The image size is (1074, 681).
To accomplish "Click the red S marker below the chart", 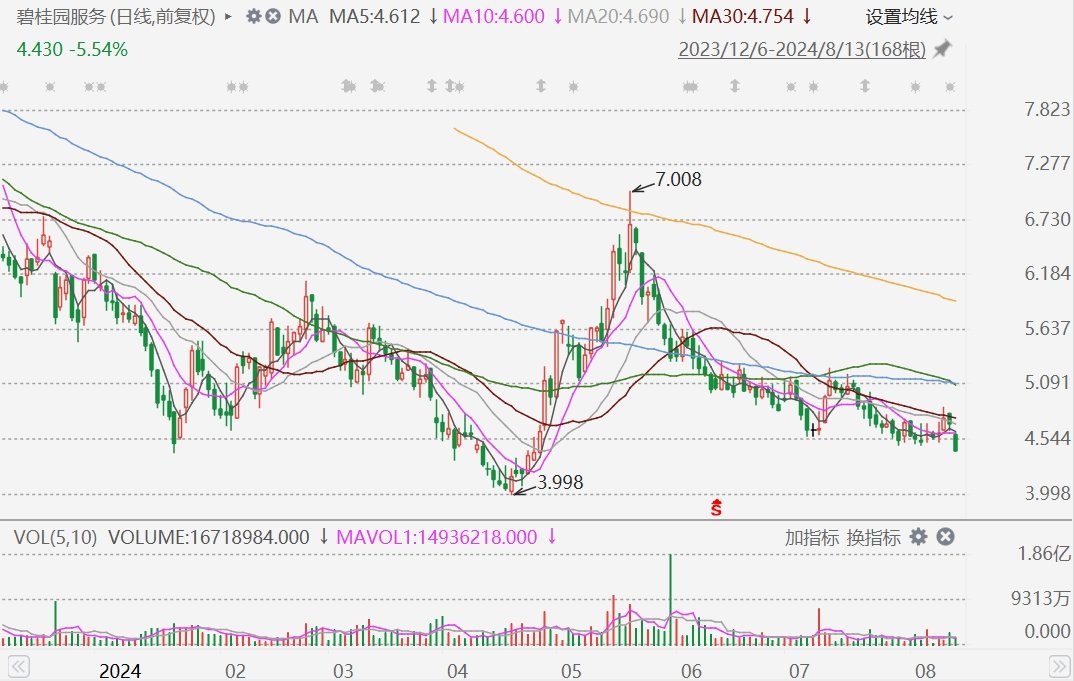I will (716, 508).
